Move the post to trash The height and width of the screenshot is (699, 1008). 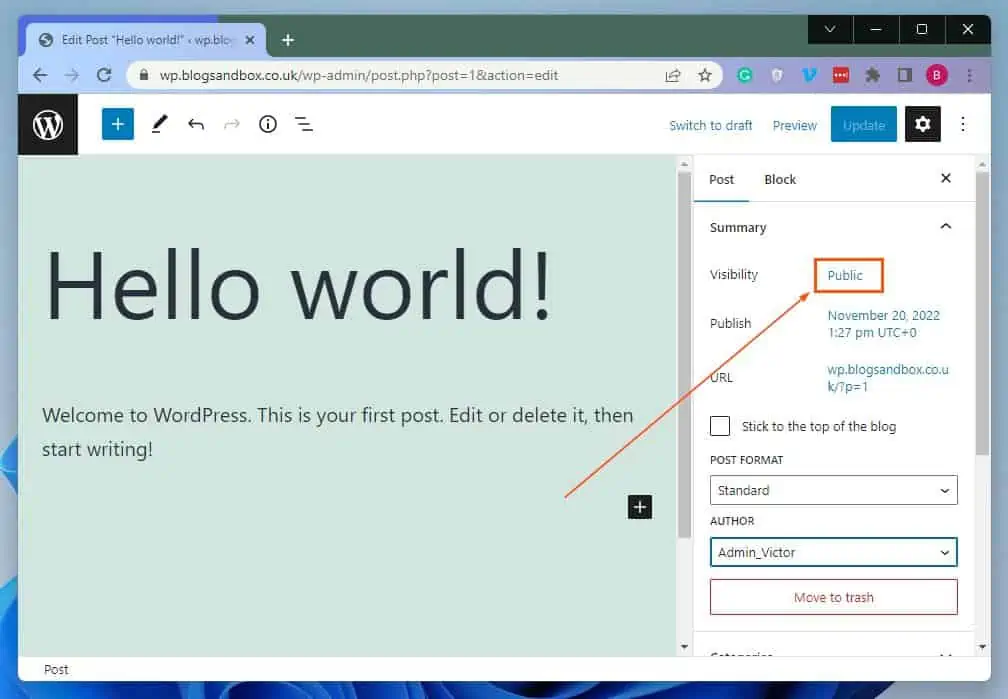click(x=833, y=597)
